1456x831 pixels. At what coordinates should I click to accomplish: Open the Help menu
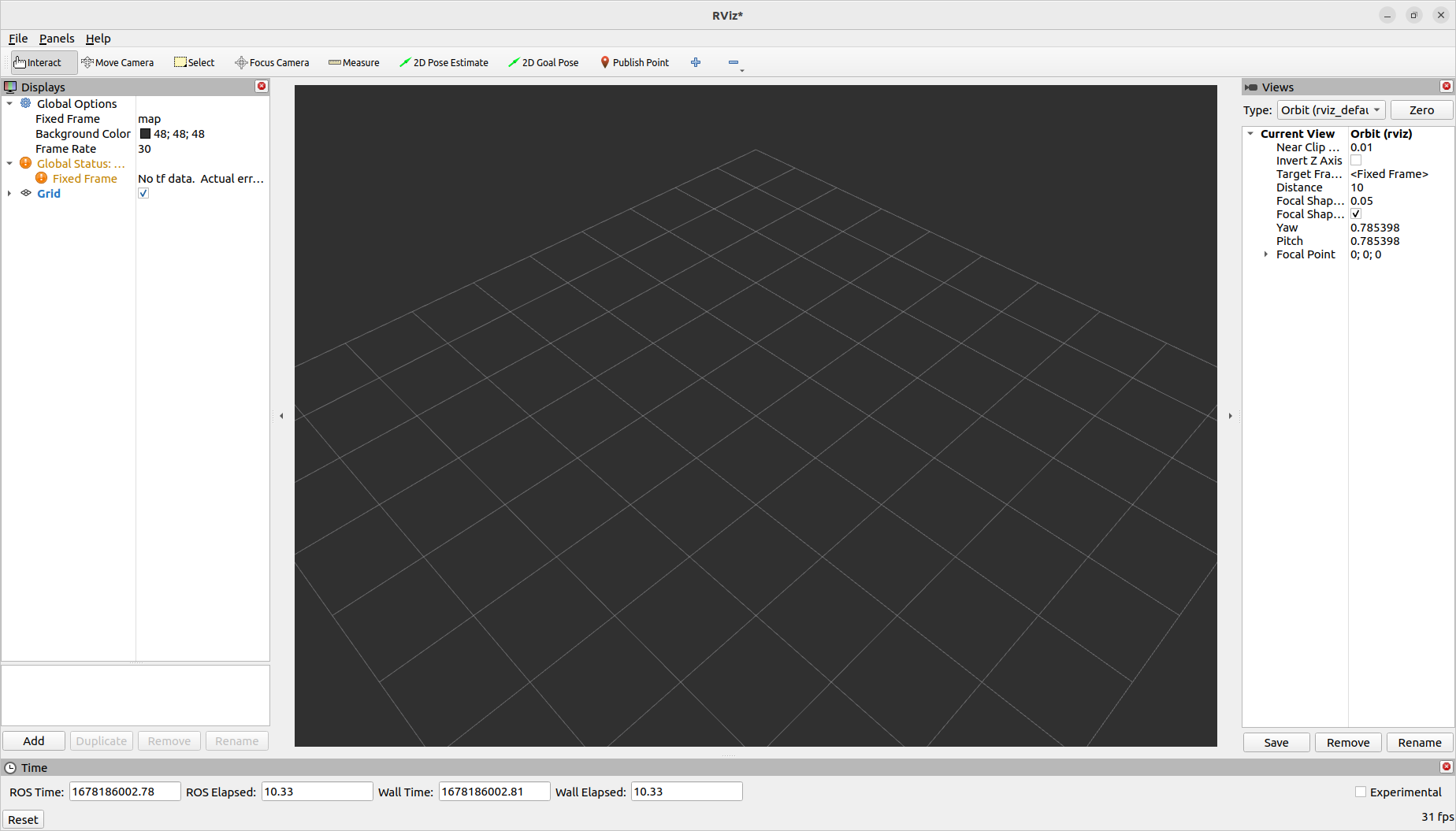(98, 39)
